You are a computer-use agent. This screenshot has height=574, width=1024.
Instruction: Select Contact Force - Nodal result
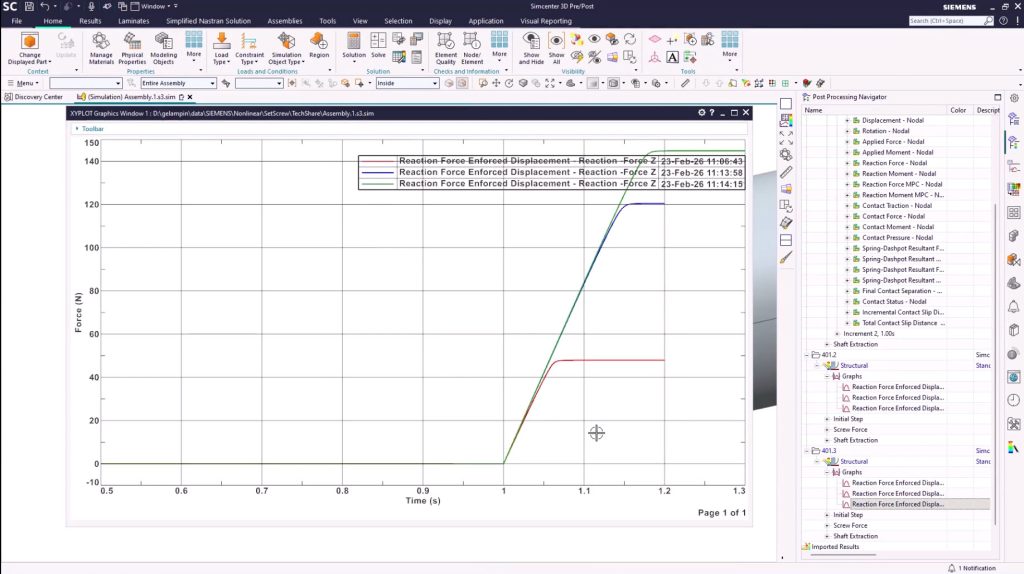[893, 216]
